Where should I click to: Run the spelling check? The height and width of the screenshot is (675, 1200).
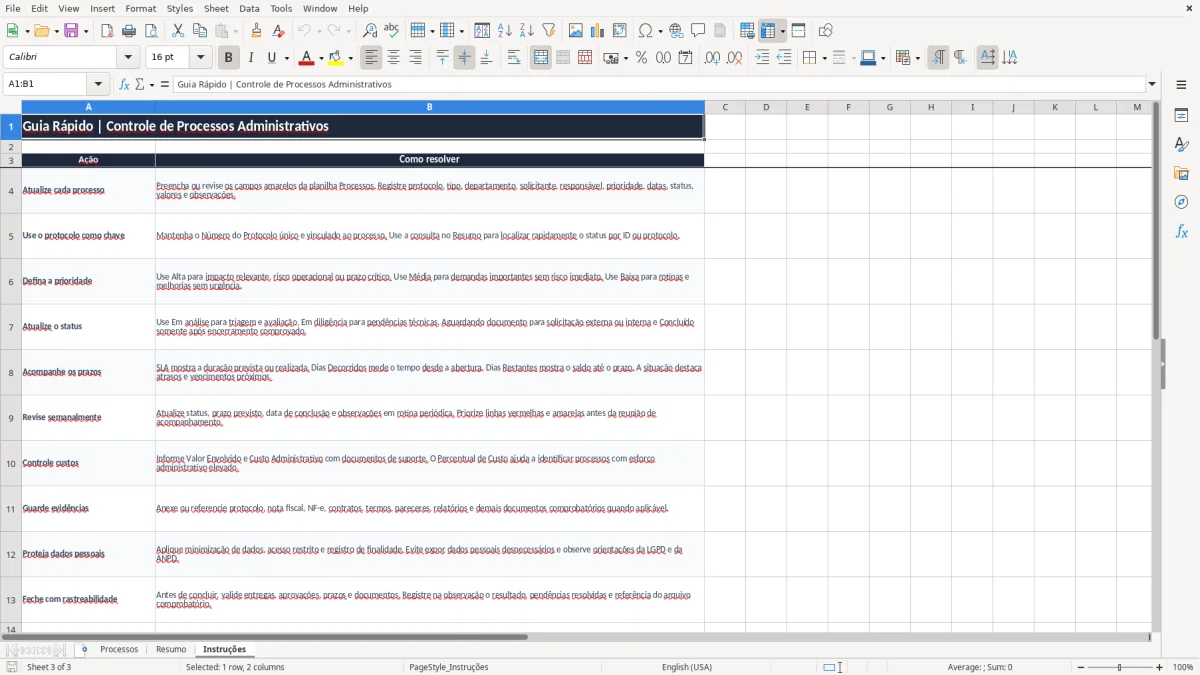click(x=392, y=31)
